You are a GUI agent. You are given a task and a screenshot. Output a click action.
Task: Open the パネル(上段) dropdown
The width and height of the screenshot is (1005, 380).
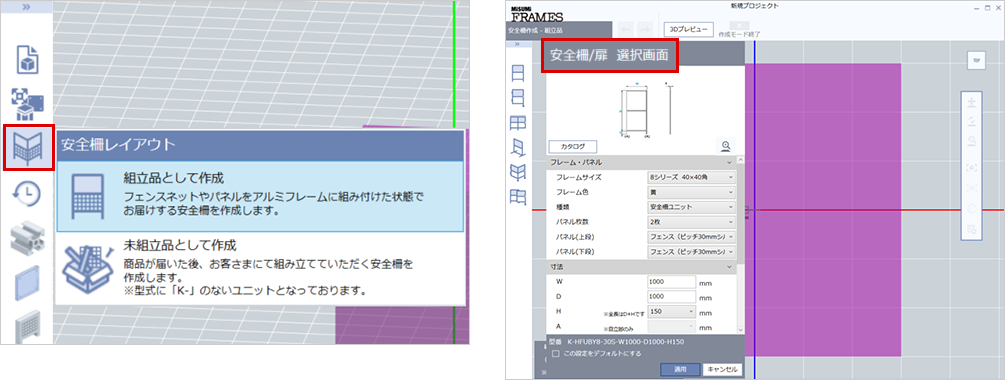point(691,236)
